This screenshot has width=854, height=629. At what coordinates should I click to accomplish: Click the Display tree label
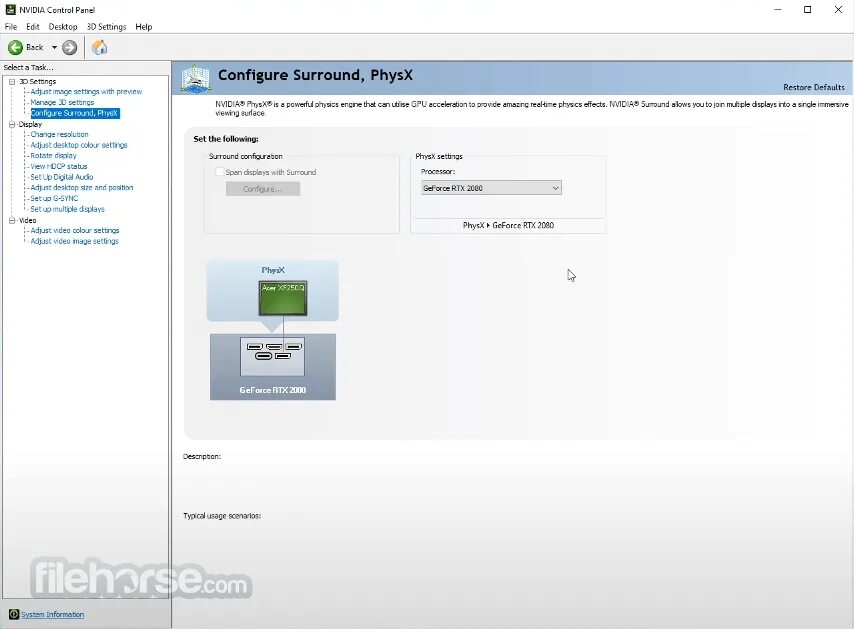(30, 124)
